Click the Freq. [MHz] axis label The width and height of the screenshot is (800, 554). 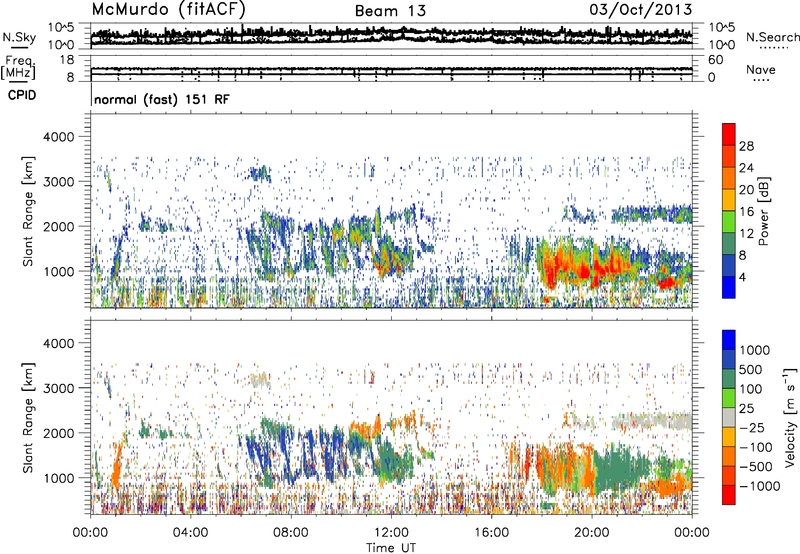click(18, 67)
